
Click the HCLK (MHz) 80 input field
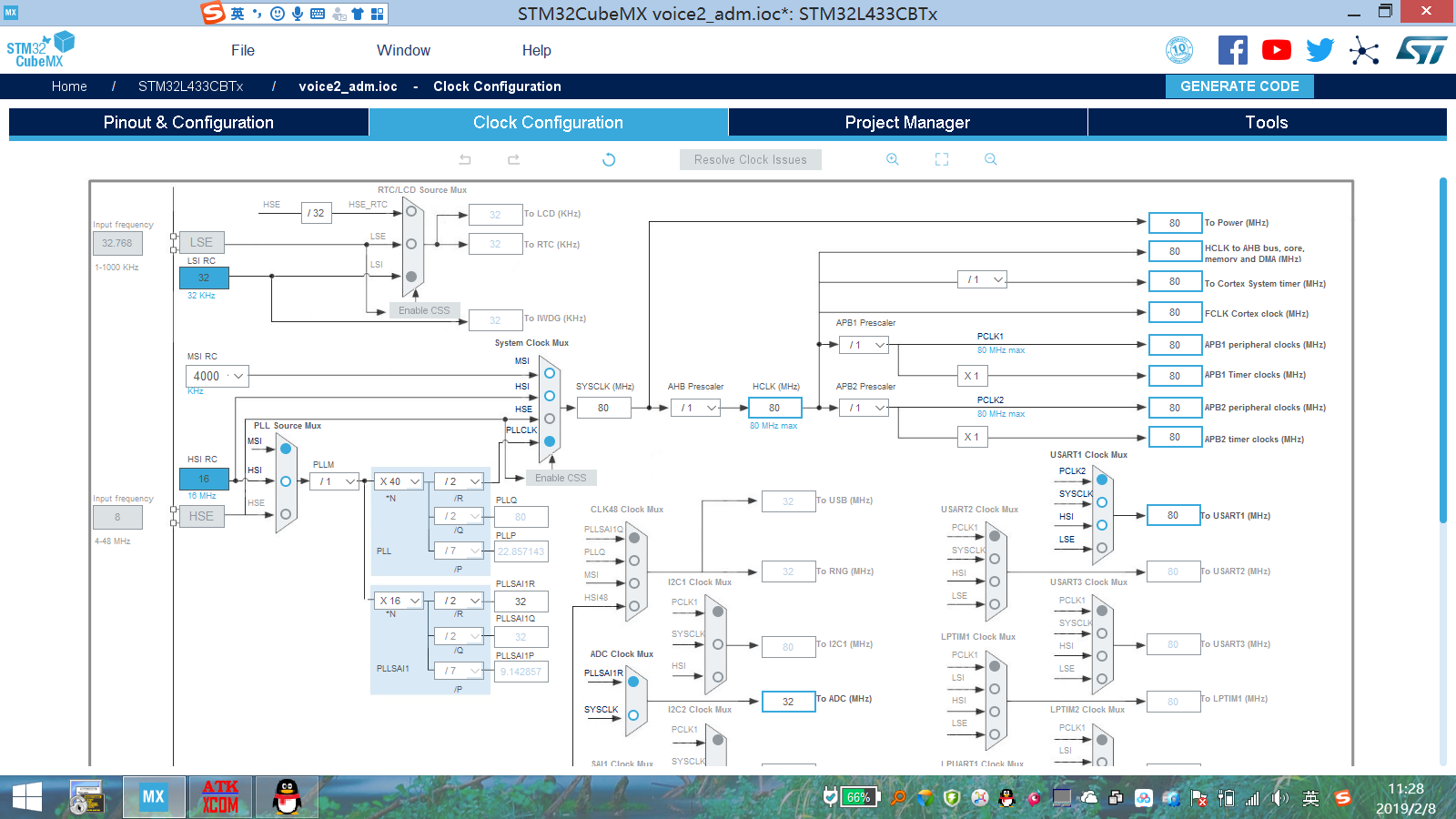click(x=775, y=408)
